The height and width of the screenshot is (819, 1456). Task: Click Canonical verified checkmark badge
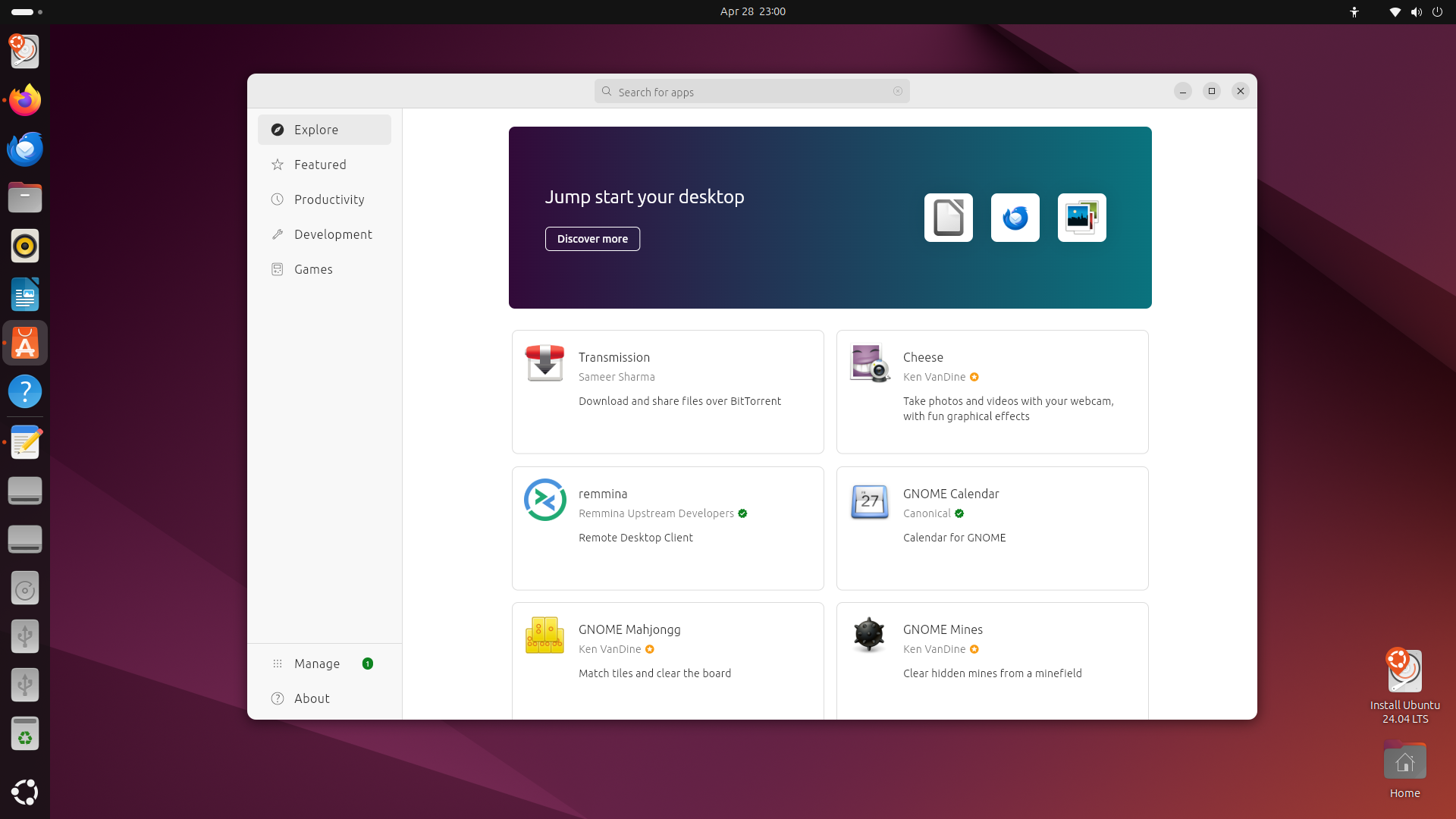[x=959, y=513]
